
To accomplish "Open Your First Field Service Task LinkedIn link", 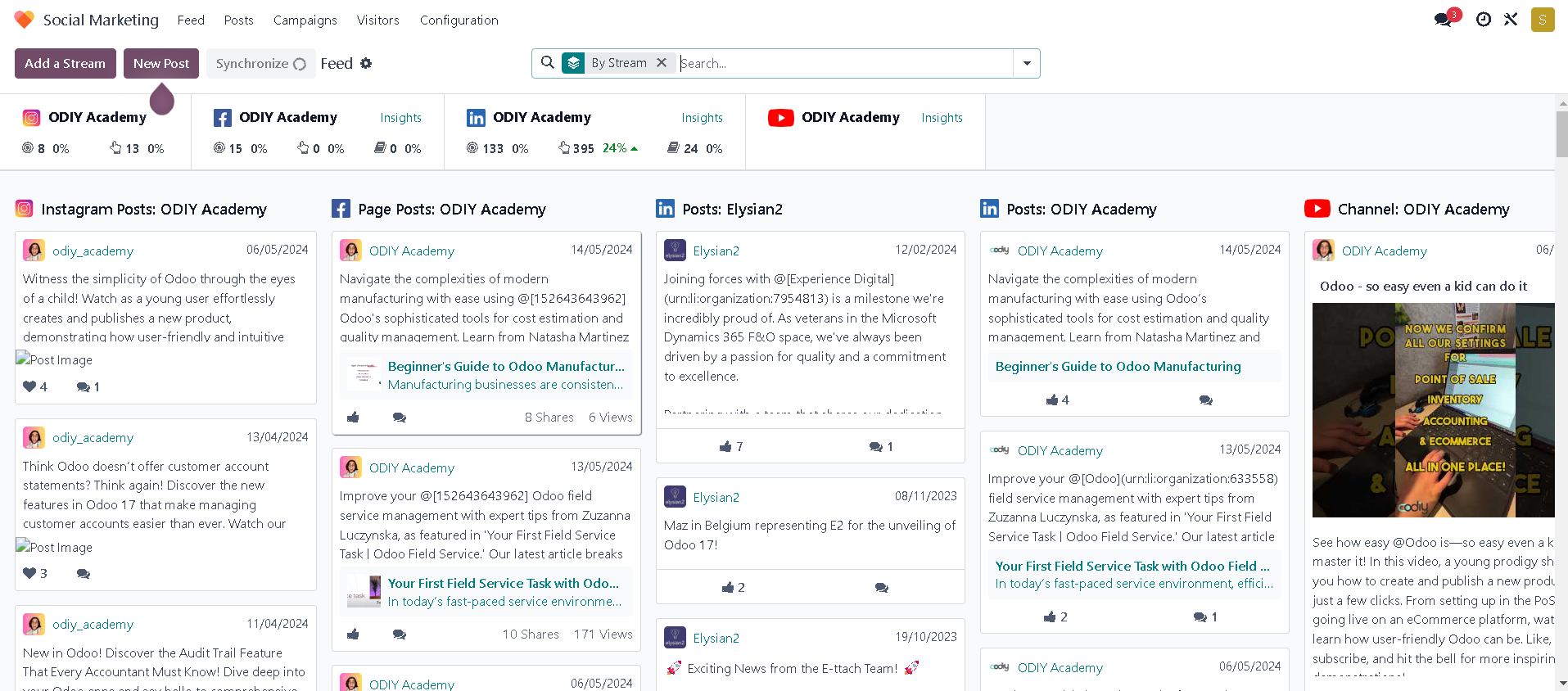I will (1132, 566).
